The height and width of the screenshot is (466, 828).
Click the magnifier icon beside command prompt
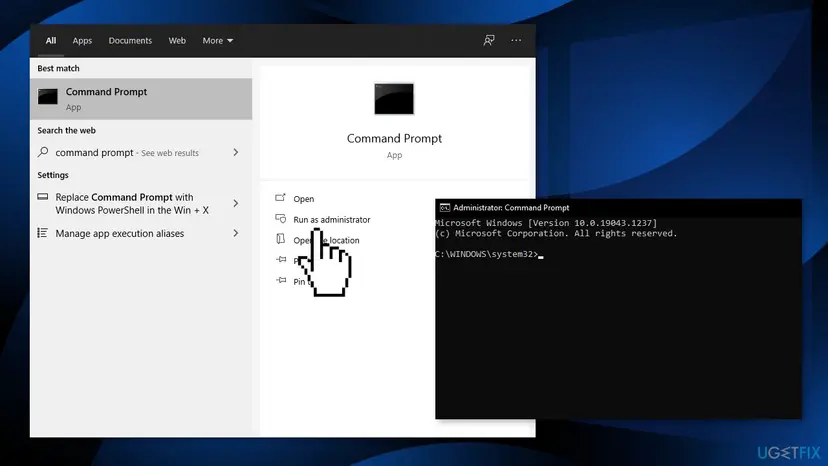pos(43,152)
